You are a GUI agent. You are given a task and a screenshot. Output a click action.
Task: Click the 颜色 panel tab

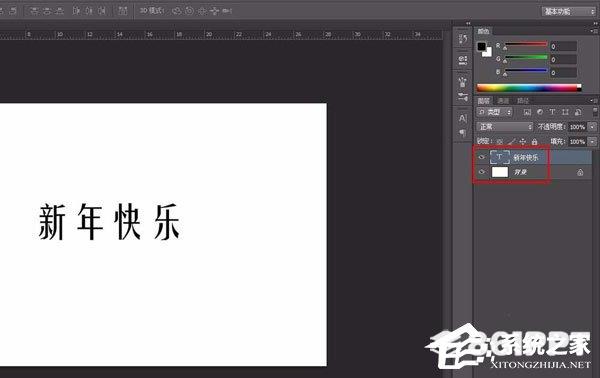[484, 31]
